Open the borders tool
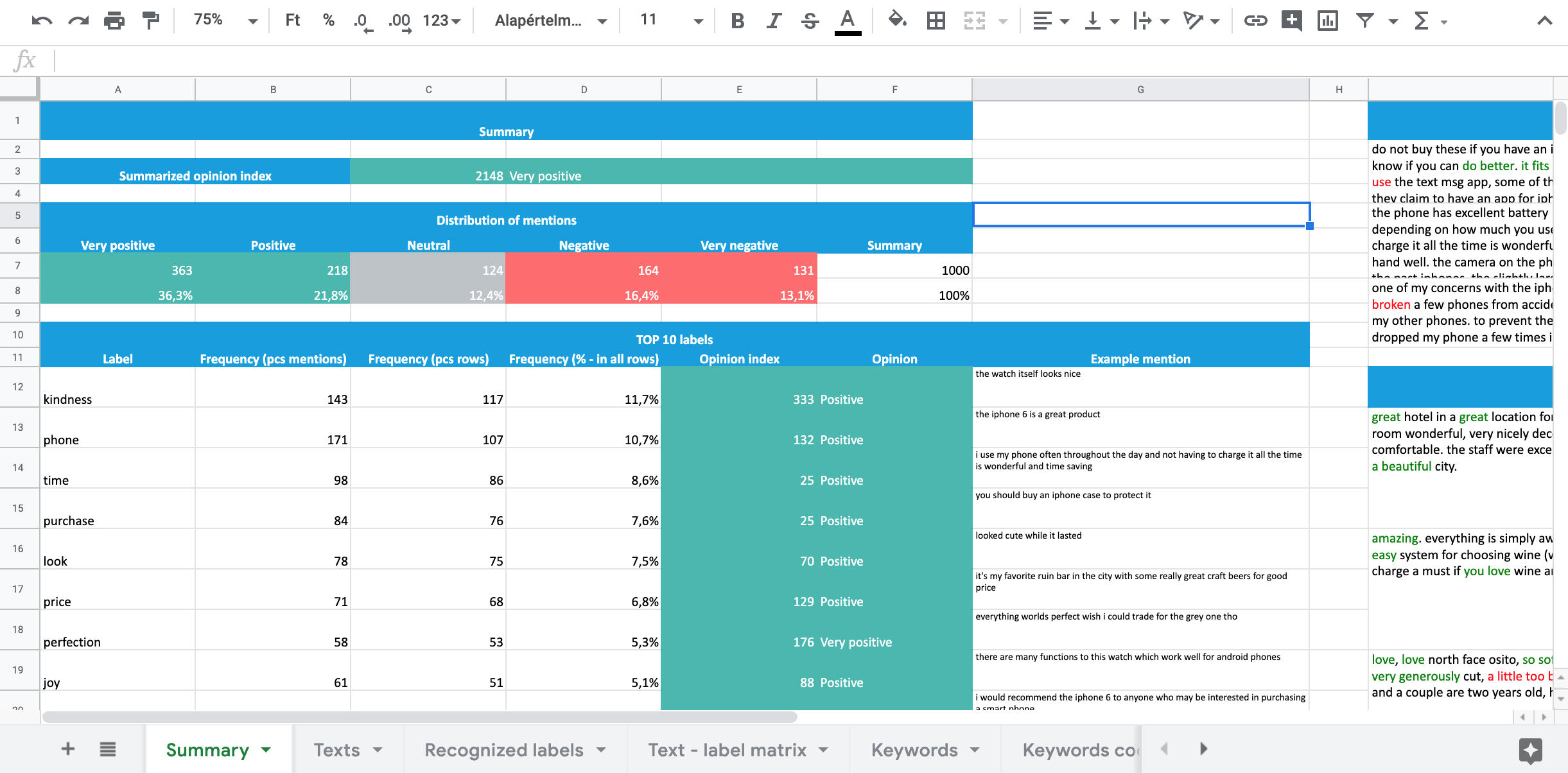Image resolution: width=1568 pixels, height=773 pixels. pyautogui.click(x=936, y=21)
